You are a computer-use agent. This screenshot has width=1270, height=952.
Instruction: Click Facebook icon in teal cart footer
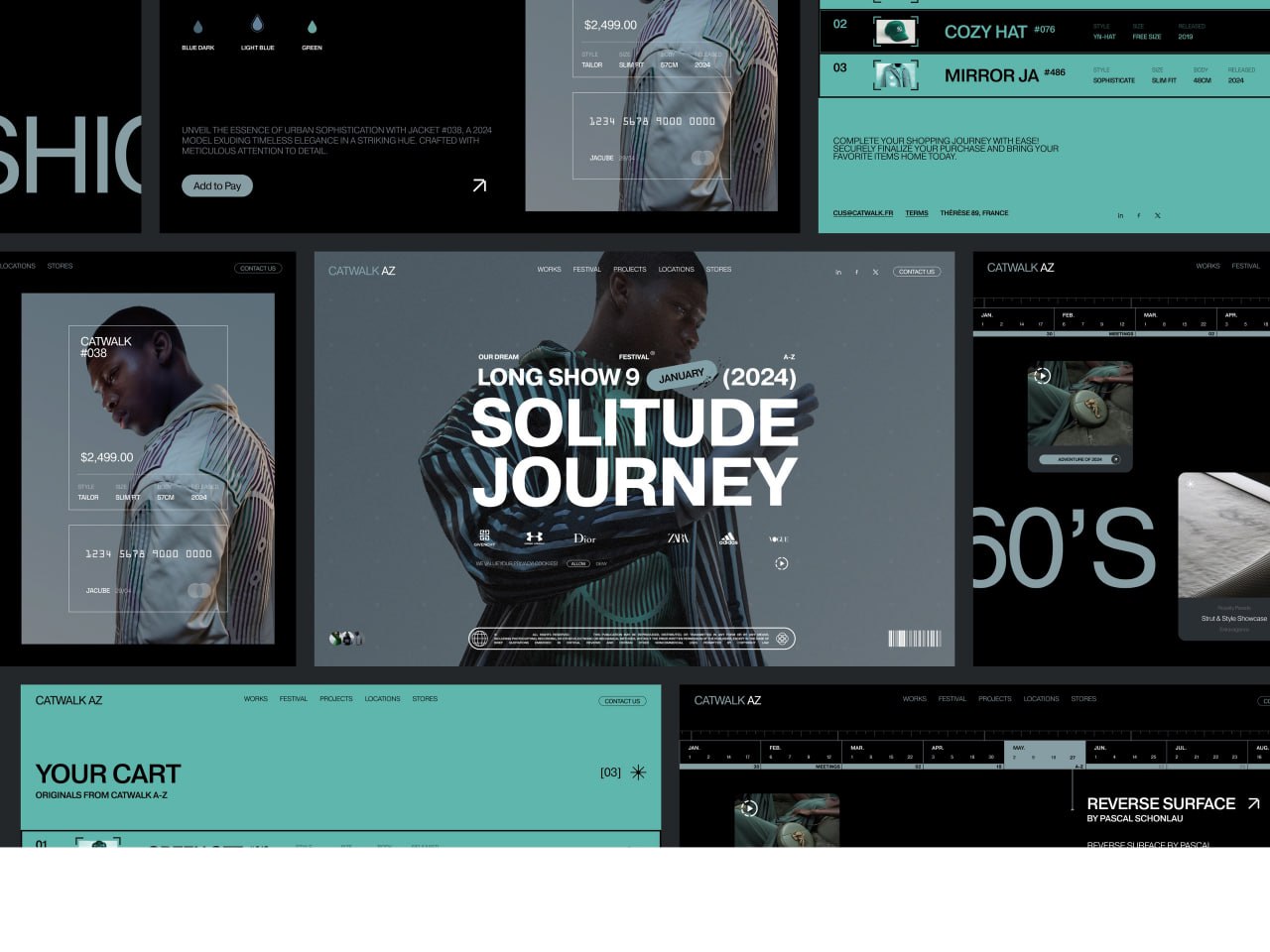click(1139, 215)
